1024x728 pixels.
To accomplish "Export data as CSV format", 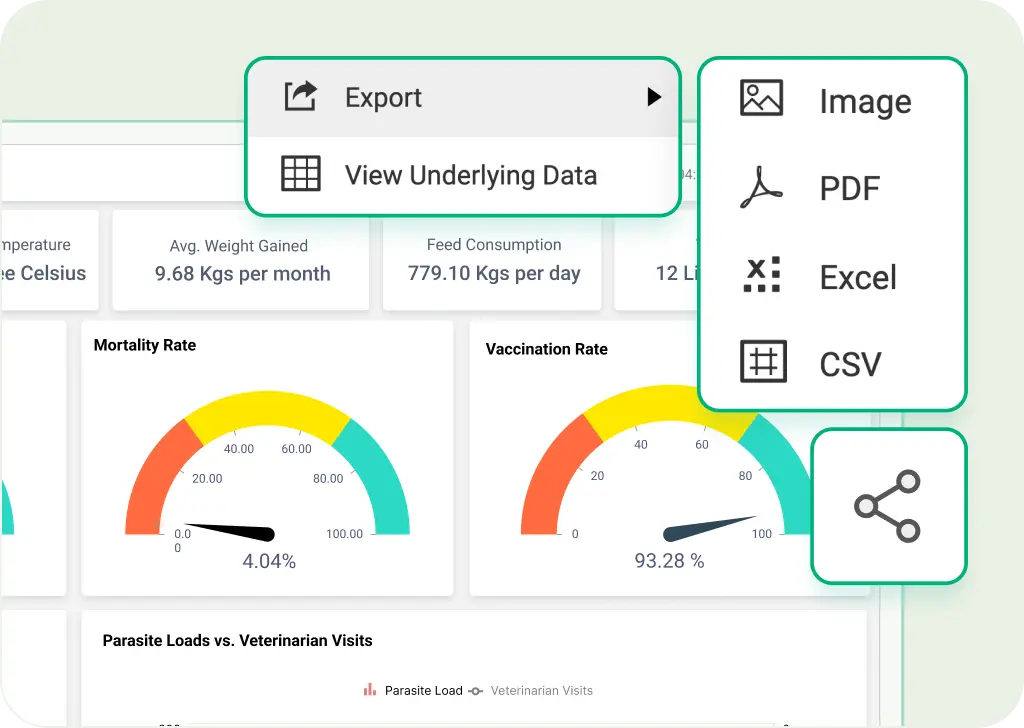I will pyautogui.click(x=850, y=362).
